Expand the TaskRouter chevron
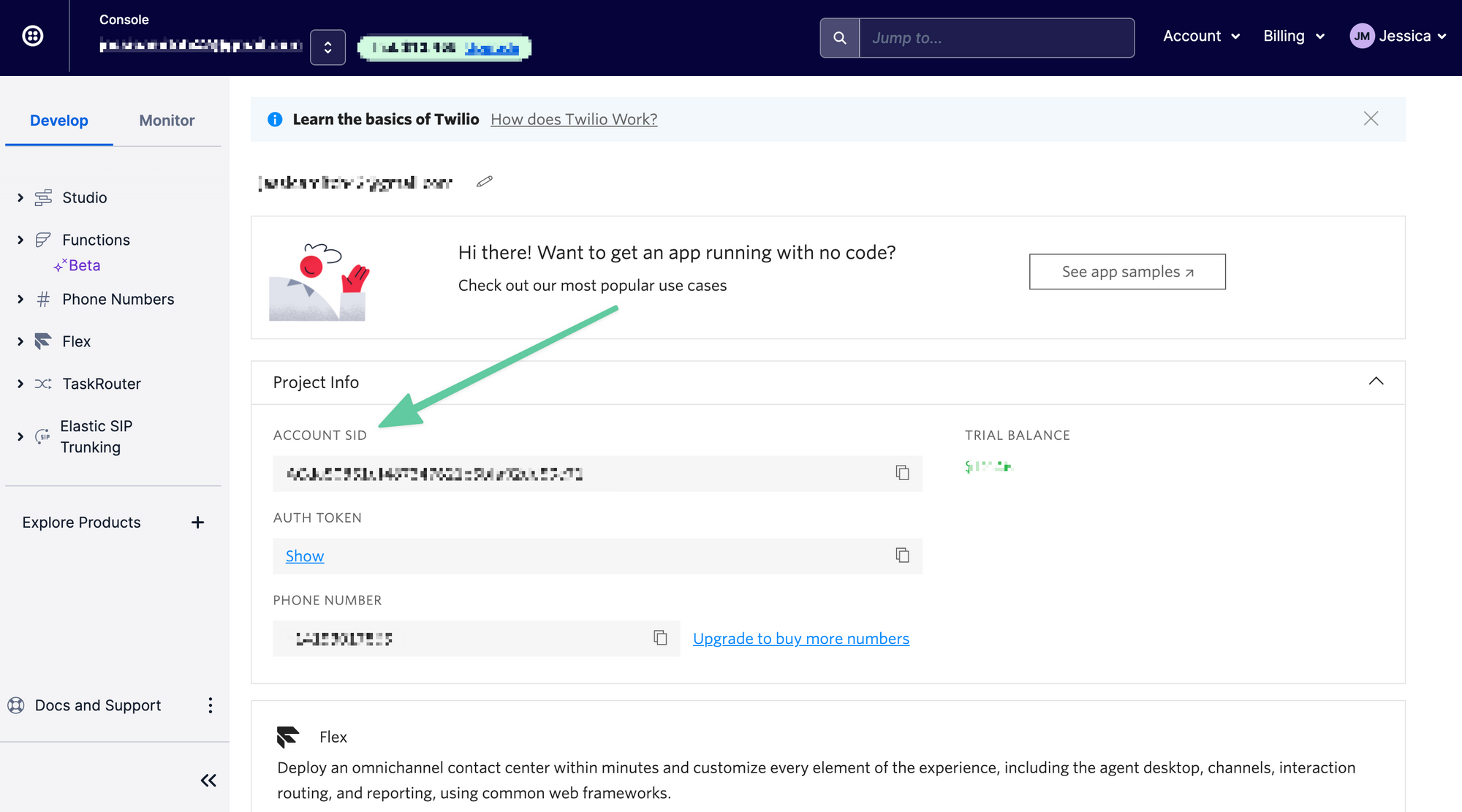Image resolution: width=1462 pixels, height=812 pixels. tap(20, 384)
